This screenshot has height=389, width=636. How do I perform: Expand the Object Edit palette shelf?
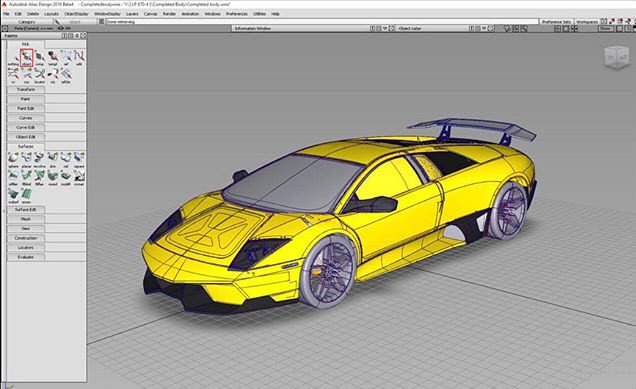(x=26, y=137)
